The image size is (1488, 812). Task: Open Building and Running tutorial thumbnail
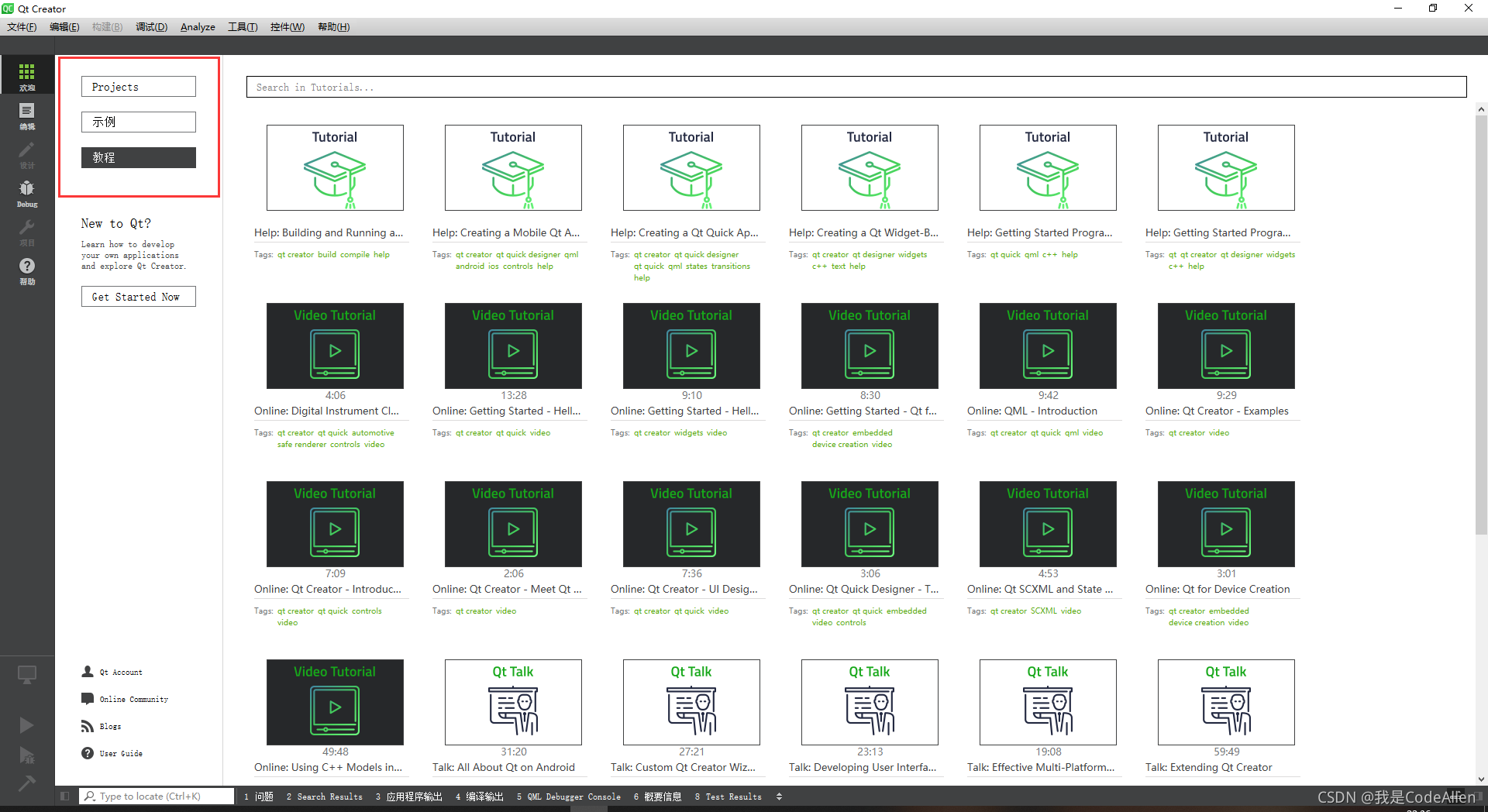tap(335, 167)
